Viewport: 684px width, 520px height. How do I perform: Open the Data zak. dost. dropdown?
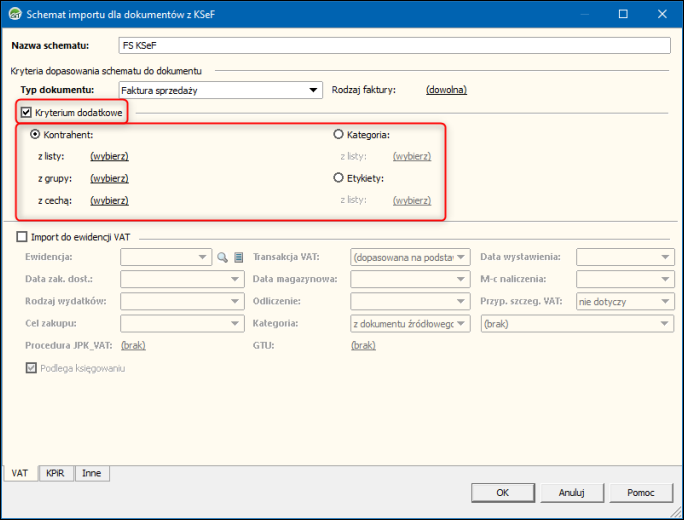(x=182, y=279)
